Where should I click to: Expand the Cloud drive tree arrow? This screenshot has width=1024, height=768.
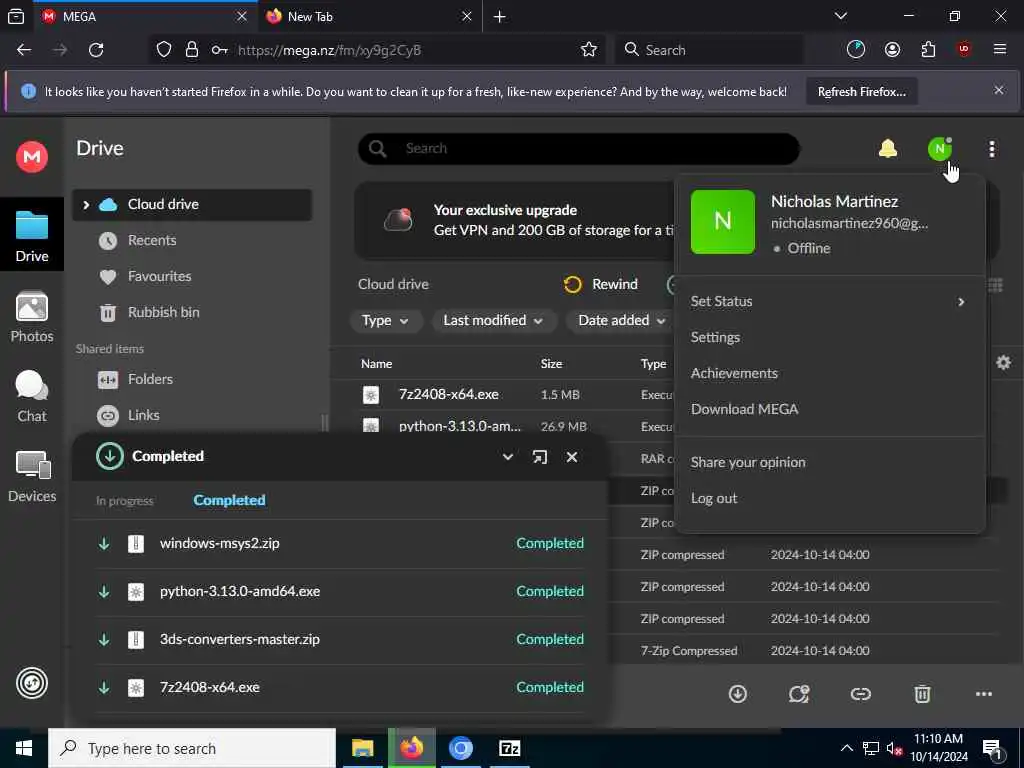[x=86, y=205]
